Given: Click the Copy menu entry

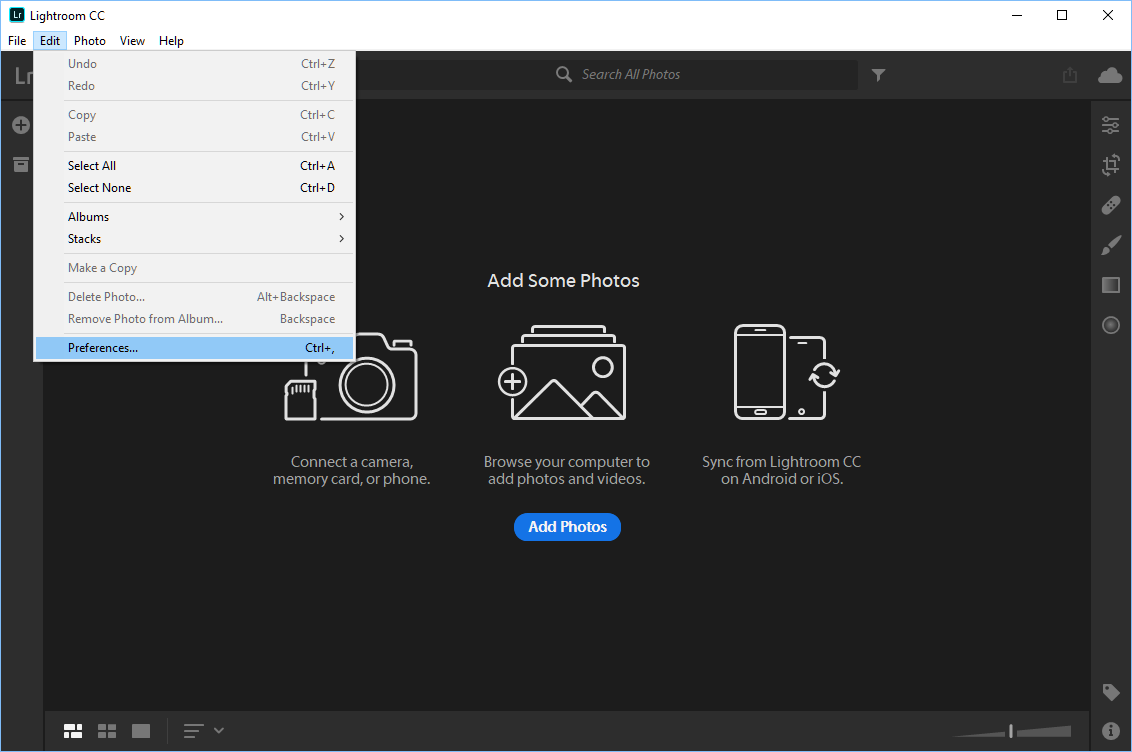Looking at the screenshot, I should click(195, 115).
